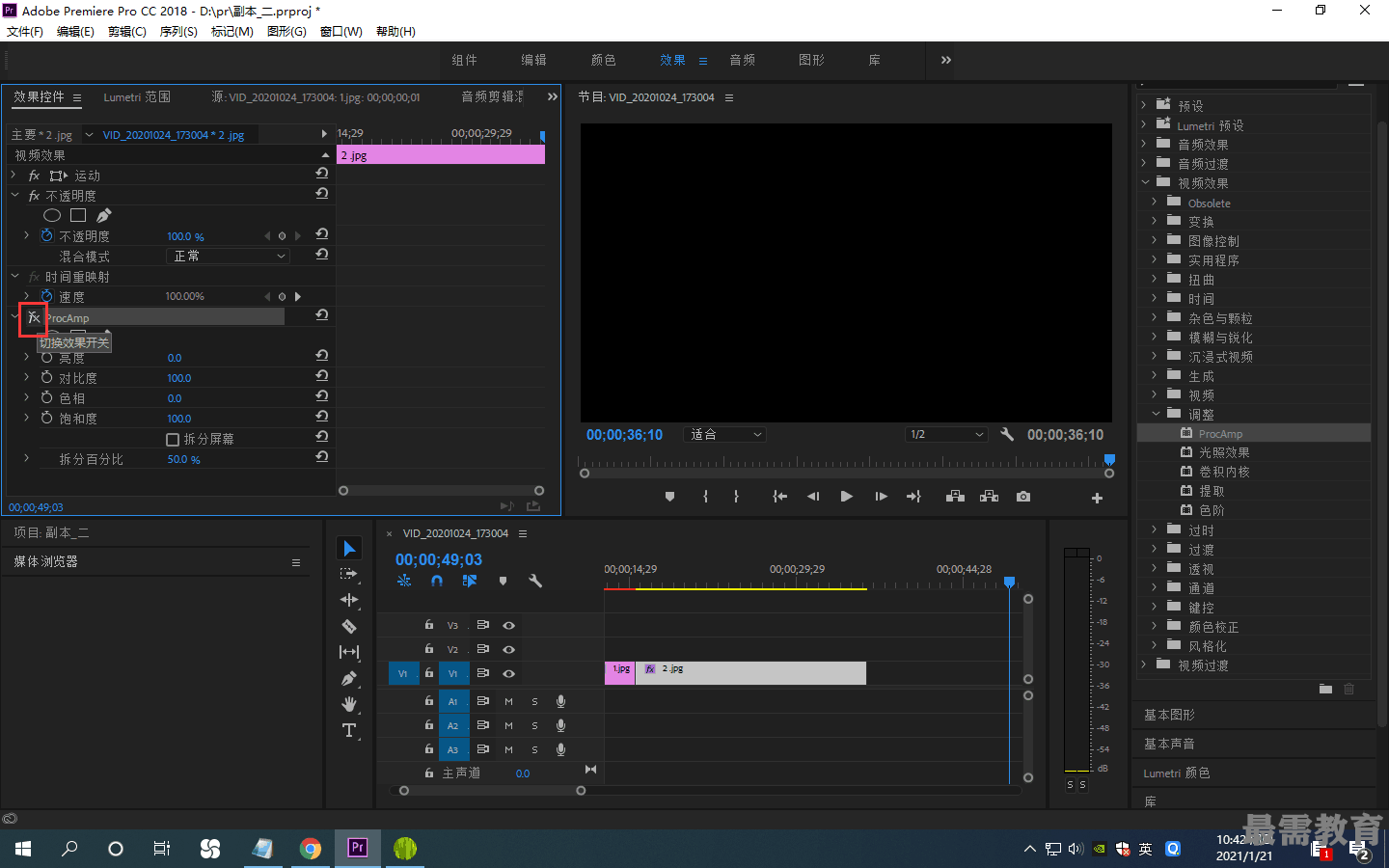This screenshot has height=868, width=1389.
Task: Open Program monitor wrench settings
Action: point(1007,434)
